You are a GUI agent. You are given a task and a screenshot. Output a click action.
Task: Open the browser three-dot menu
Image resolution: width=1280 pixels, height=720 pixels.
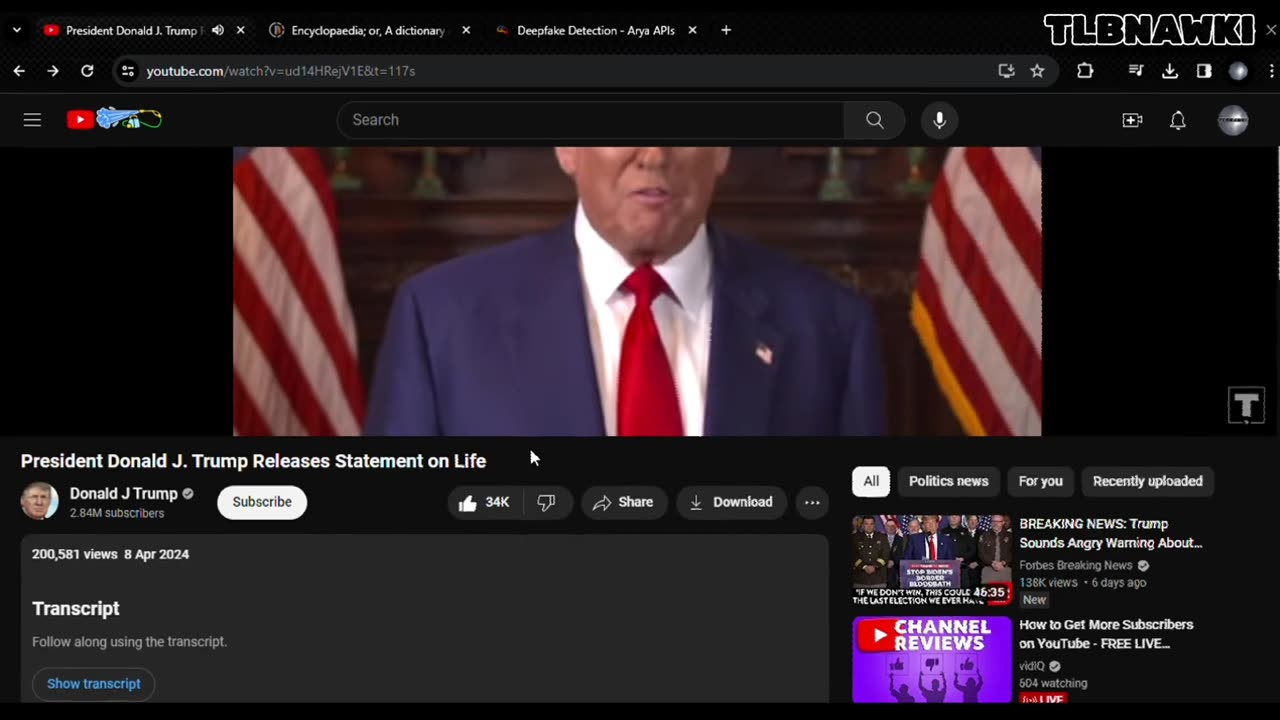(x=1271, y=71)
